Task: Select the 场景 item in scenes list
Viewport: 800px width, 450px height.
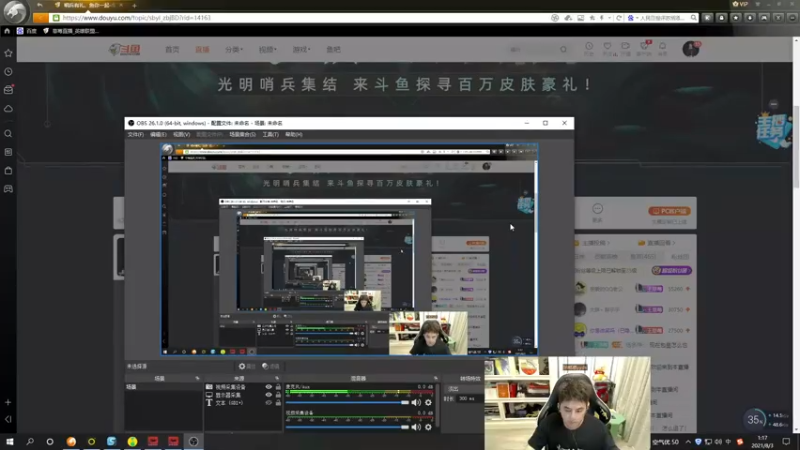Action: [164, 387]
